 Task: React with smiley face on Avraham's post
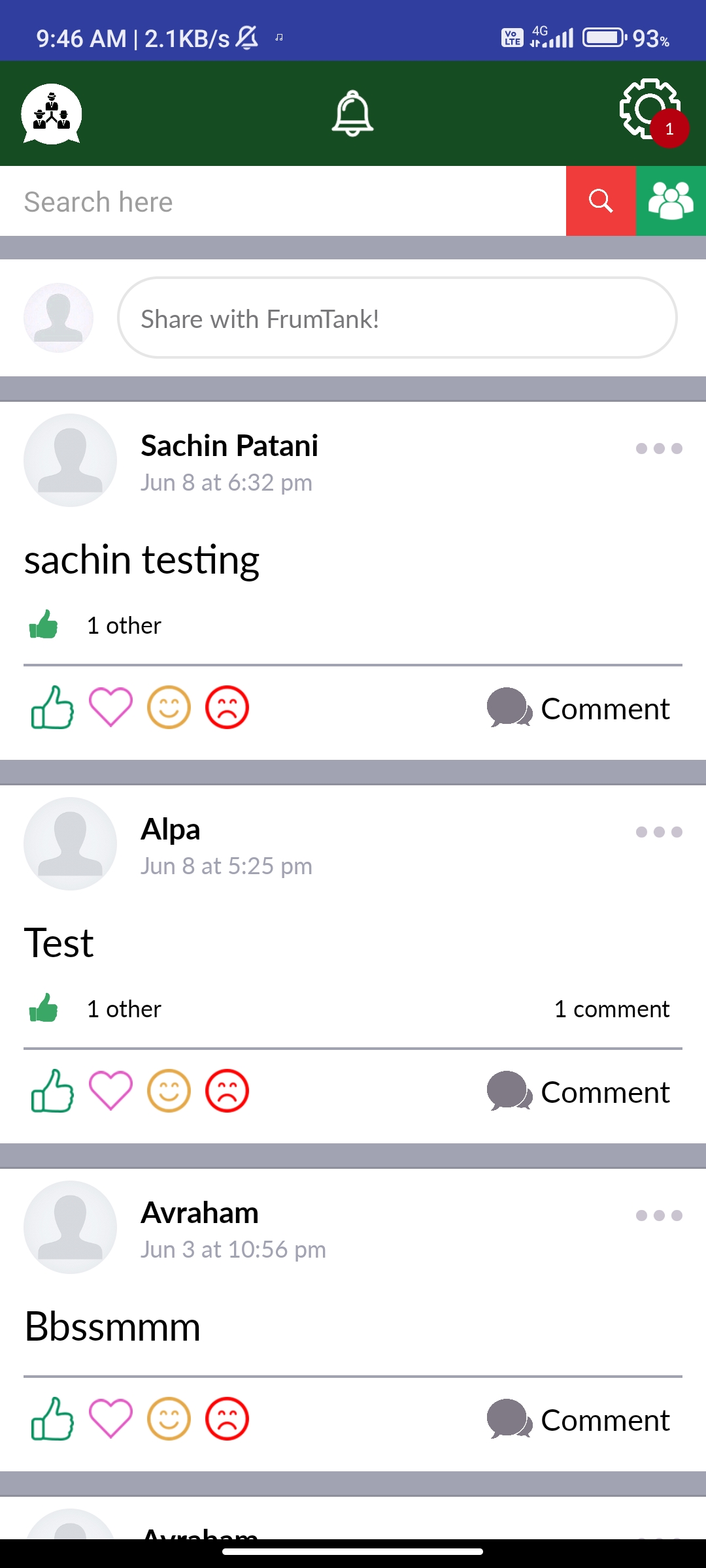169,1418
